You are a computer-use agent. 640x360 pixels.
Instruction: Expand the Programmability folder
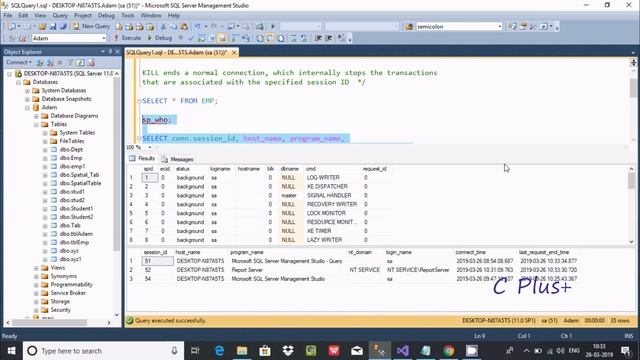[36, 284]
